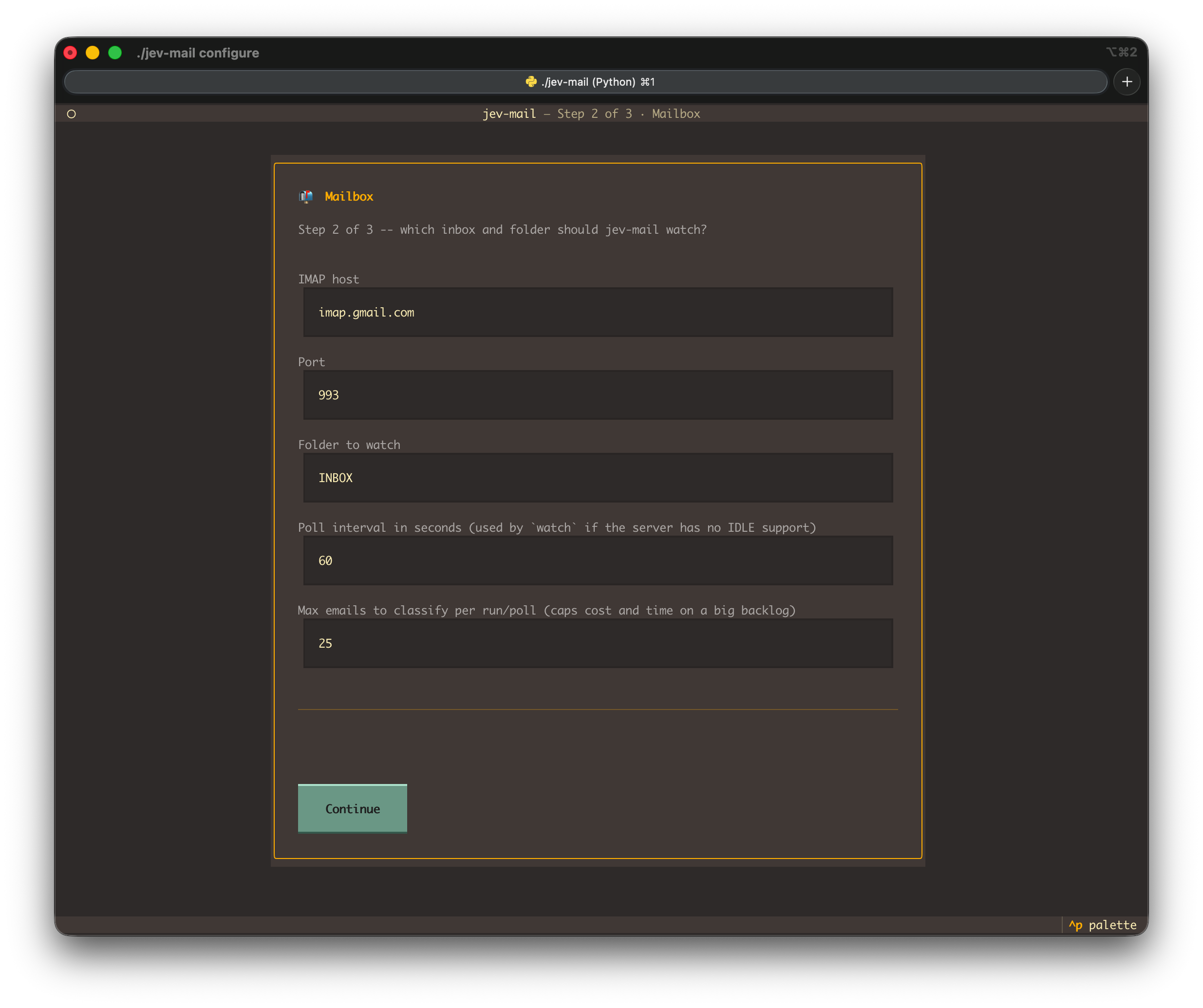Click the Python icon in the tab

[531, 82]
